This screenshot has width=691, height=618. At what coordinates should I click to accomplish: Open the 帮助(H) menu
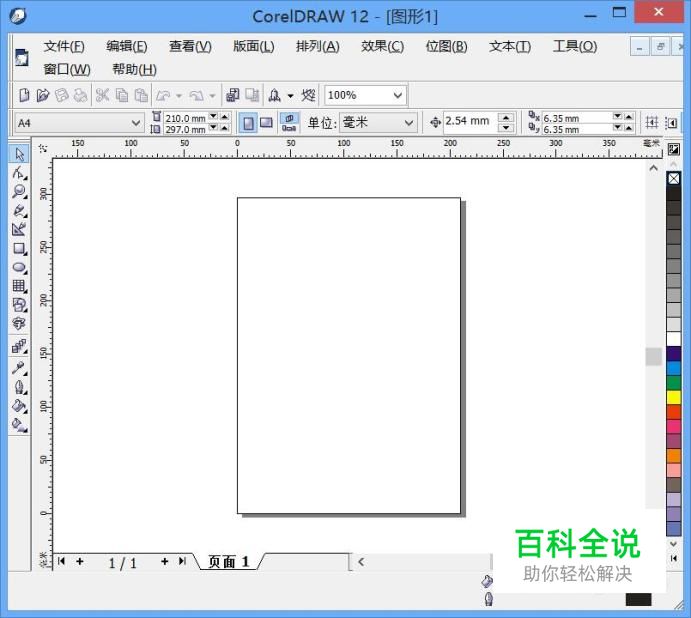point(134,69)
